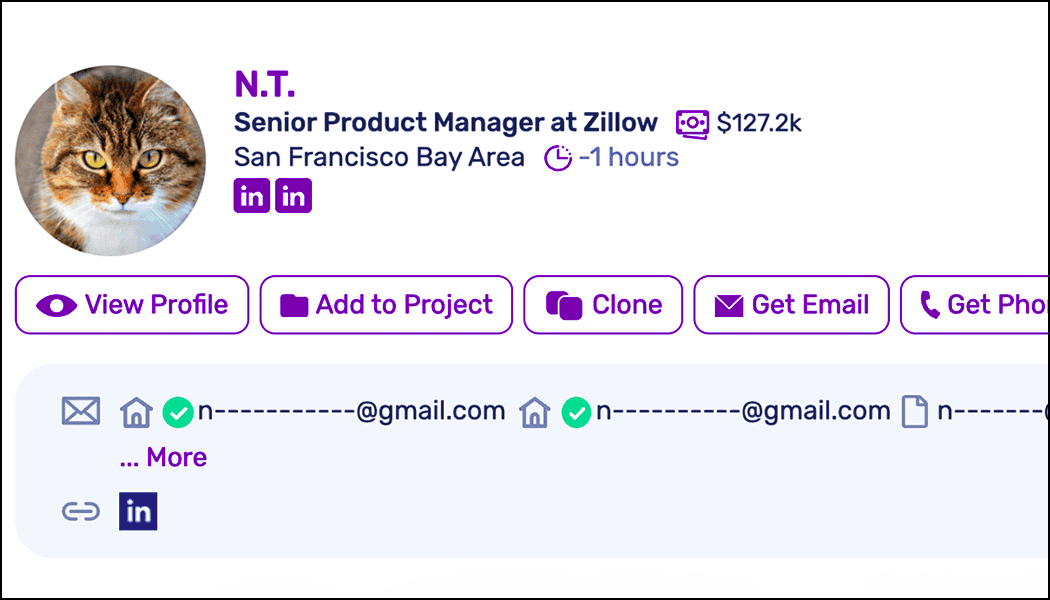The image size is (1050, 600).
Task: Click the Get Phone button
Action: pos(990,305)
